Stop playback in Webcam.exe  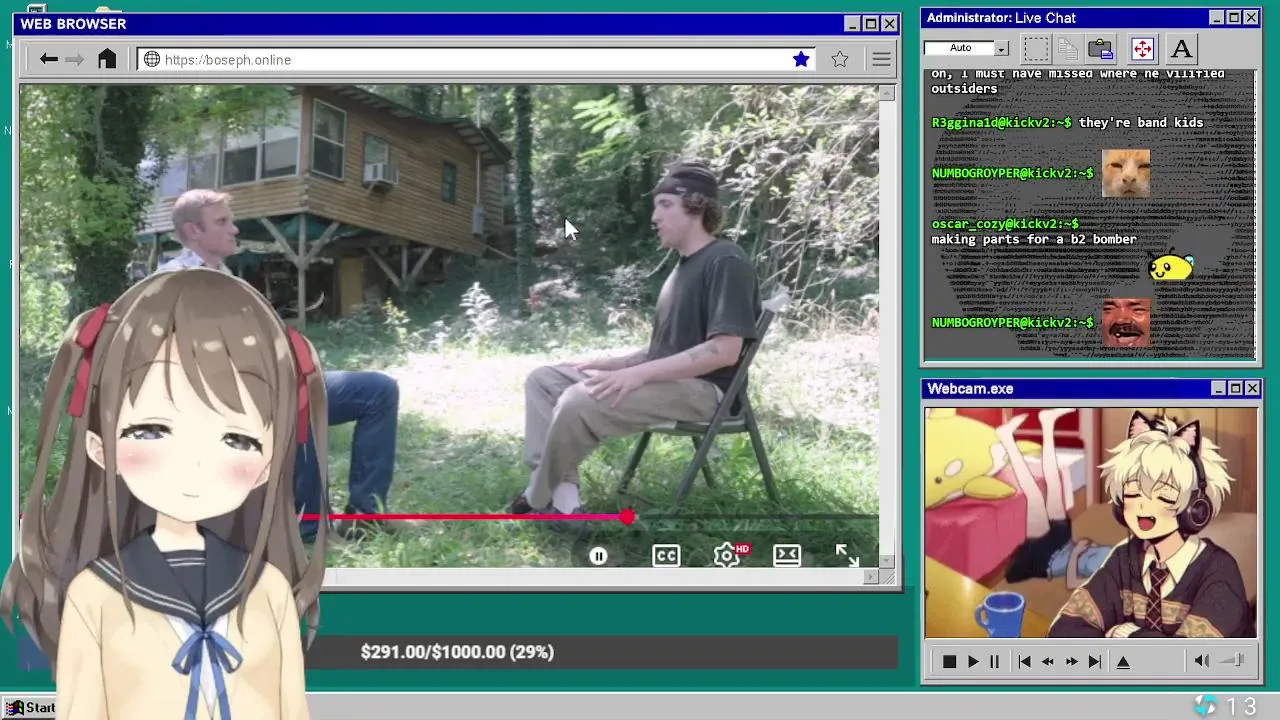pyautogui.click(x=949, y=662)
